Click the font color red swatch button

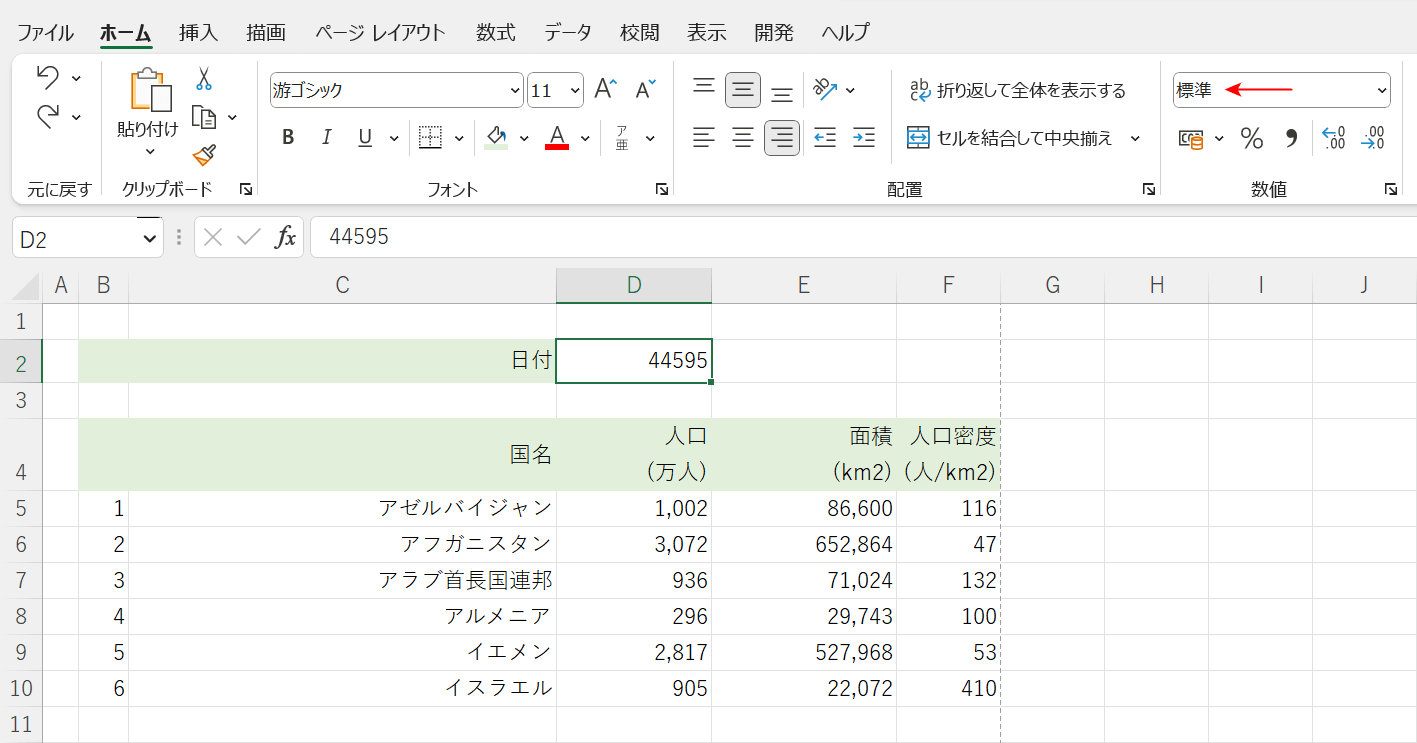(557, 138)
